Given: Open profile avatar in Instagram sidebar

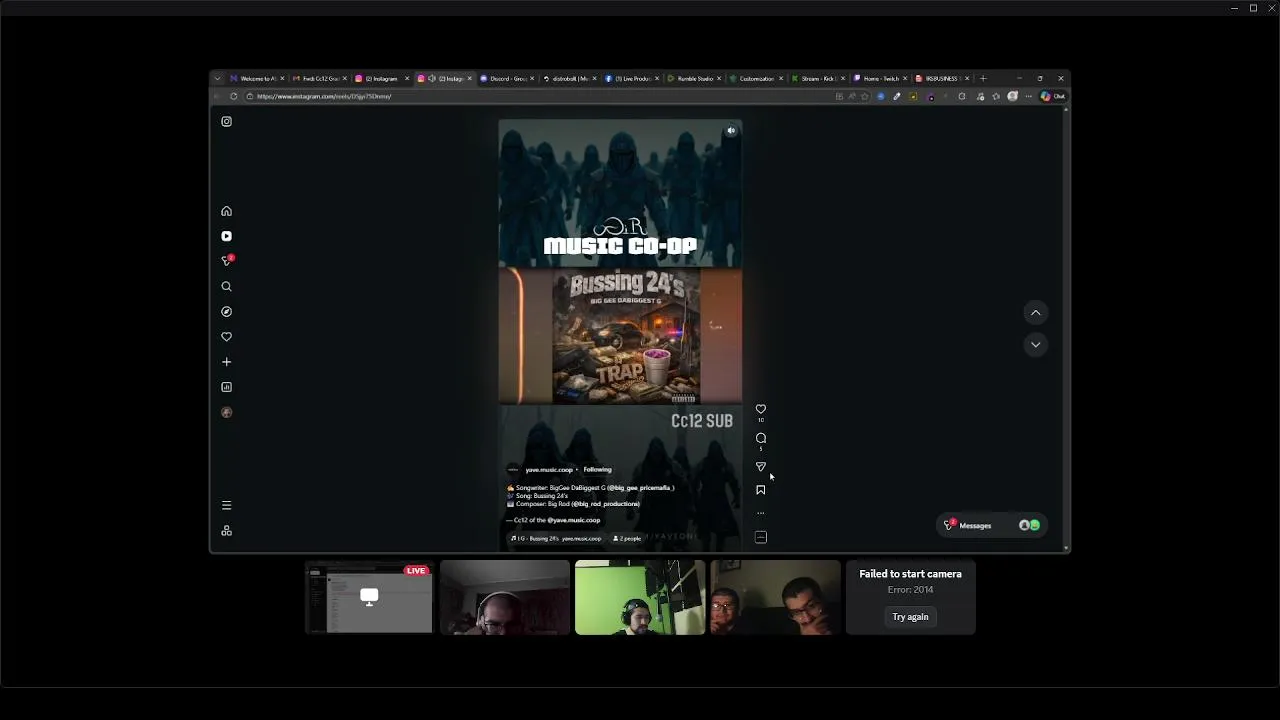Looking at the screenshot, I should point(226,412).
